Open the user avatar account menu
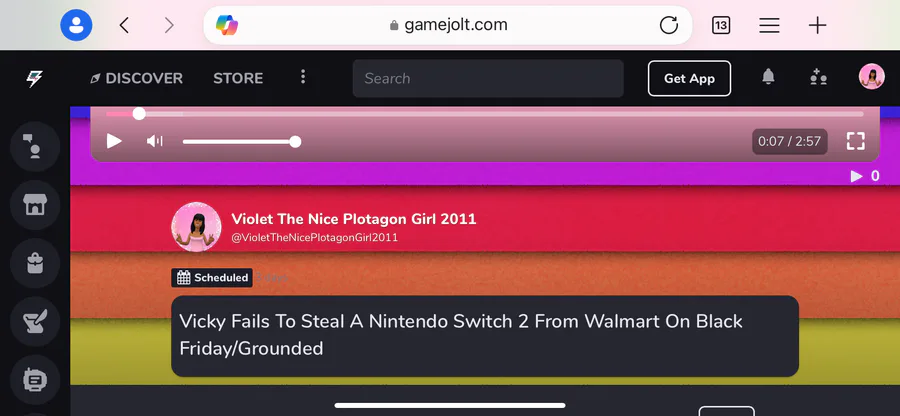Screen dimensions: 900x416 pos(871,77)
